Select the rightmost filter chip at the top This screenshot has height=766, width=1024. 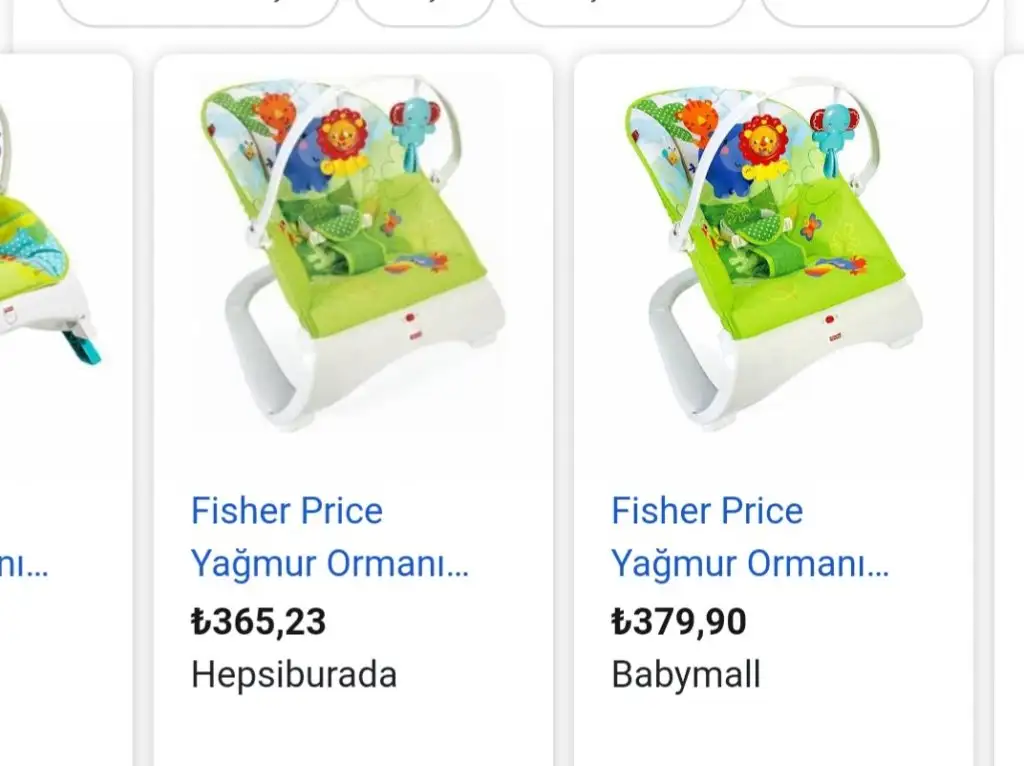pyautogui.click(x=875, y=11)
